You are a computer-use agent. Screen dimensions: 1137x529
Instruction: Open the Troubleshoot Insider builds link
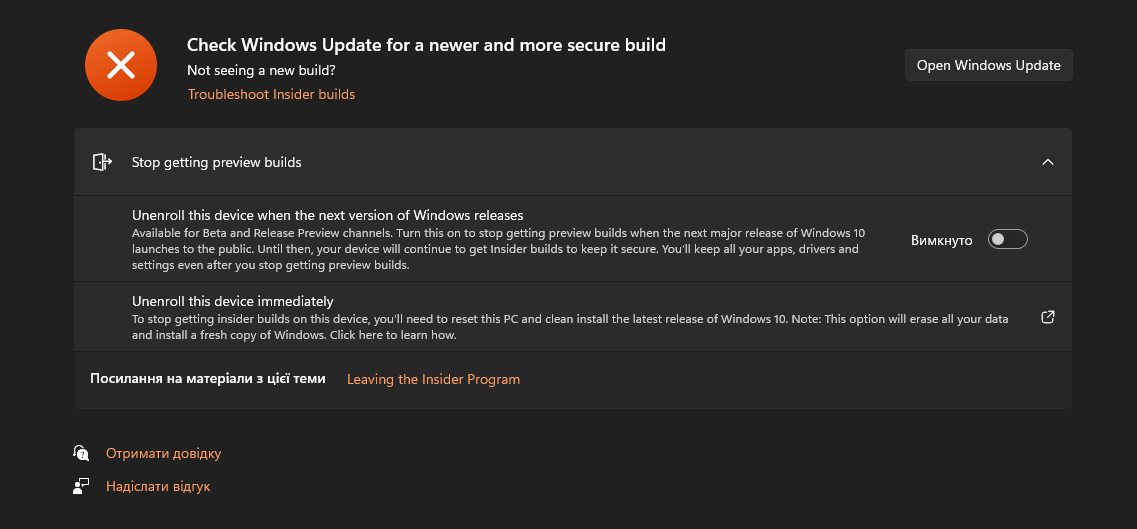[271, 94]
